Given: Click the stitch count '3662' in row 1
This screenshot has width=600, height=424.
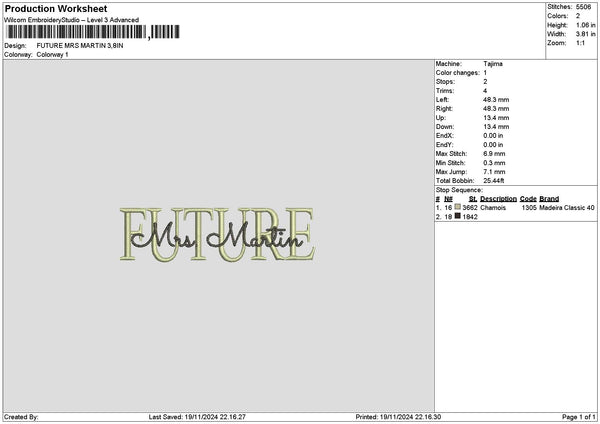Looking at the screenshot, I should point(470,208).
